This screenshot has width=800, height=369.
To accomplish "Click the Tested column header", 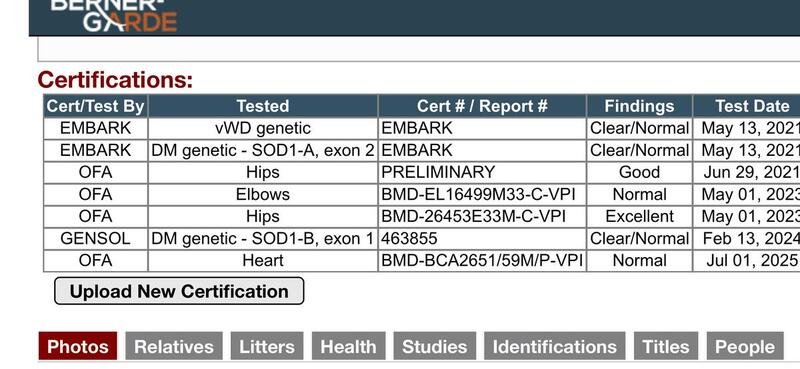I will tap(263, 106).
